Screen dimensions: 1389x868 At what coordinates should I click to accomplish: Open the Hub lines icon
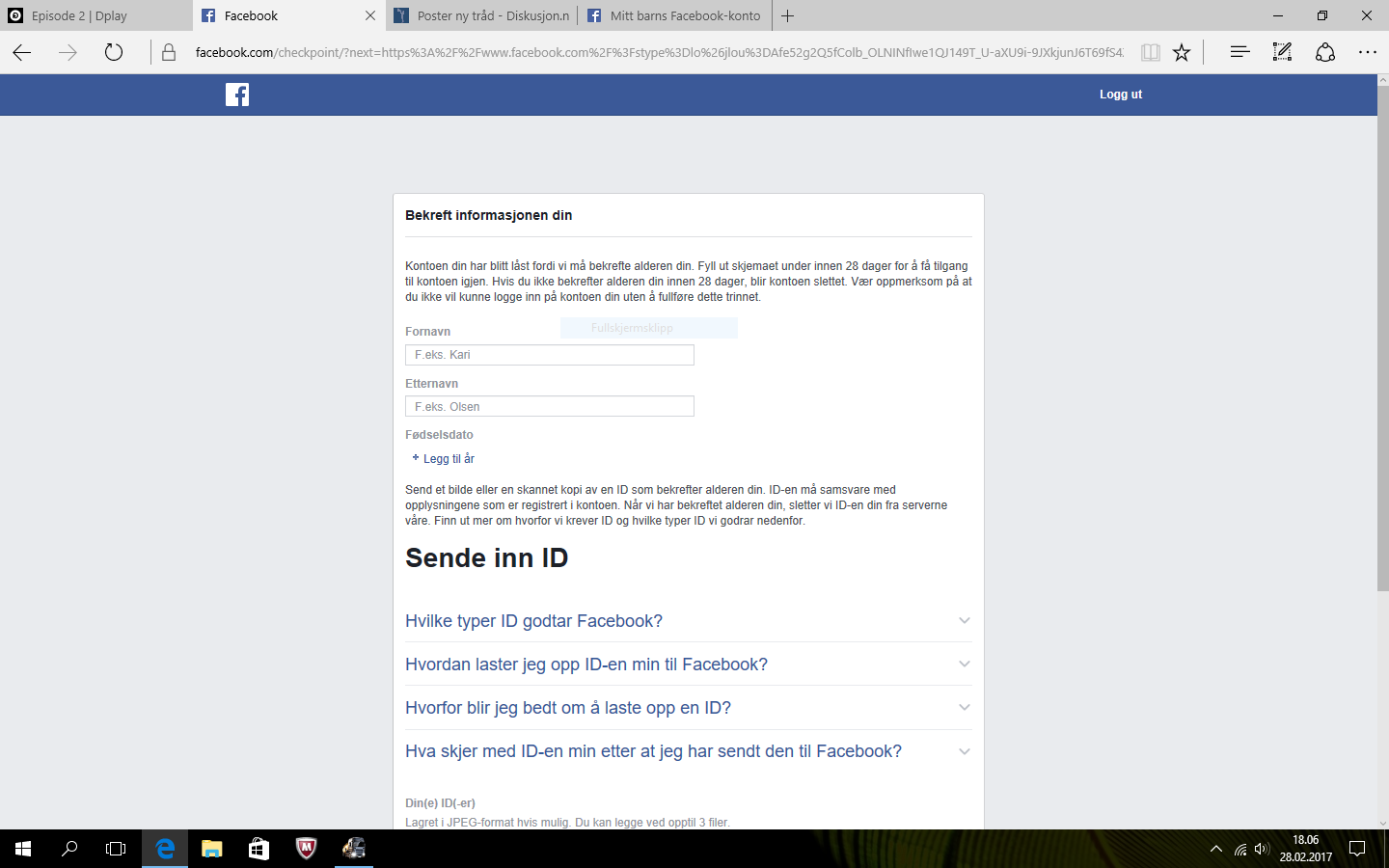point(1240,52)
